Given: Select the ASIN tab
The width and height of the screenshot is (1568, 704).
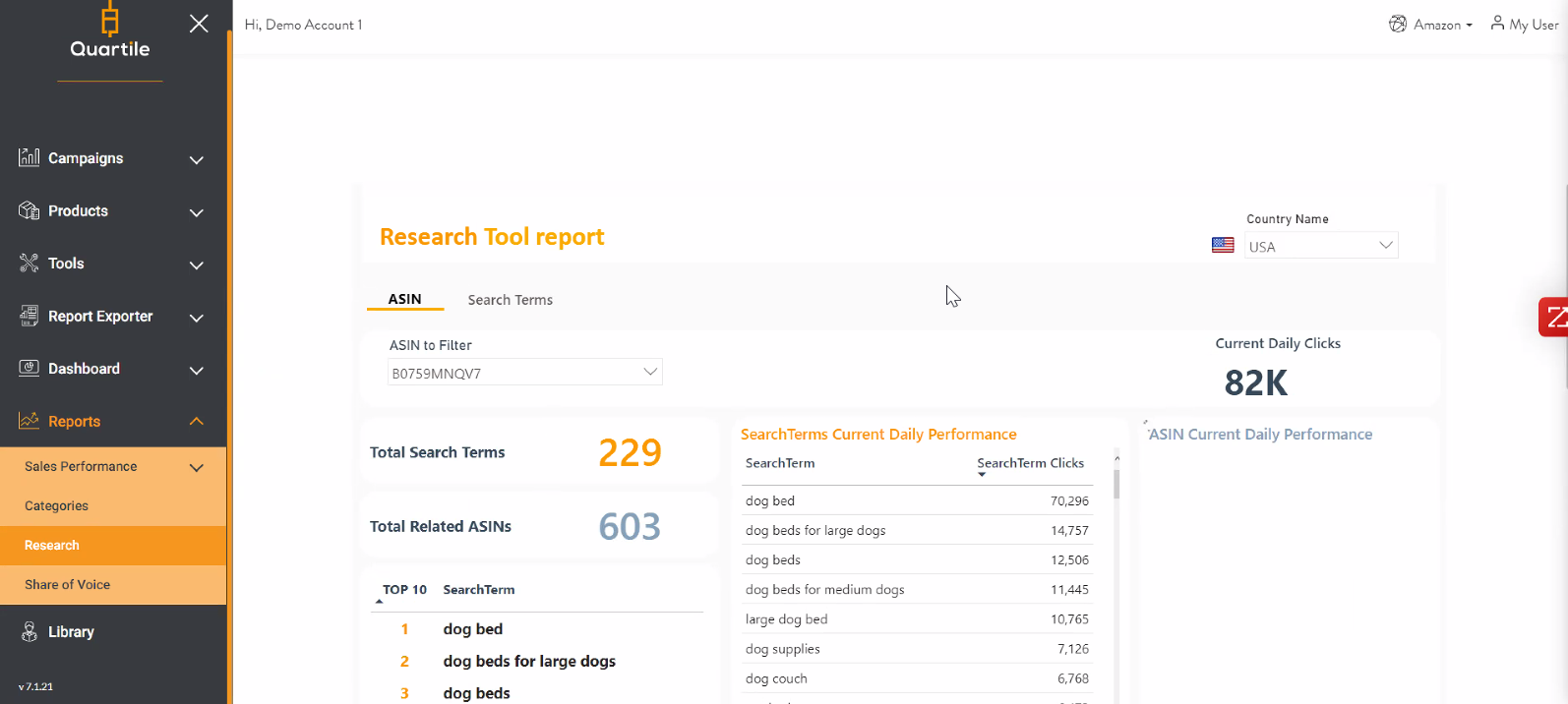Looking at the screenshot, I should tap(404, 299).
